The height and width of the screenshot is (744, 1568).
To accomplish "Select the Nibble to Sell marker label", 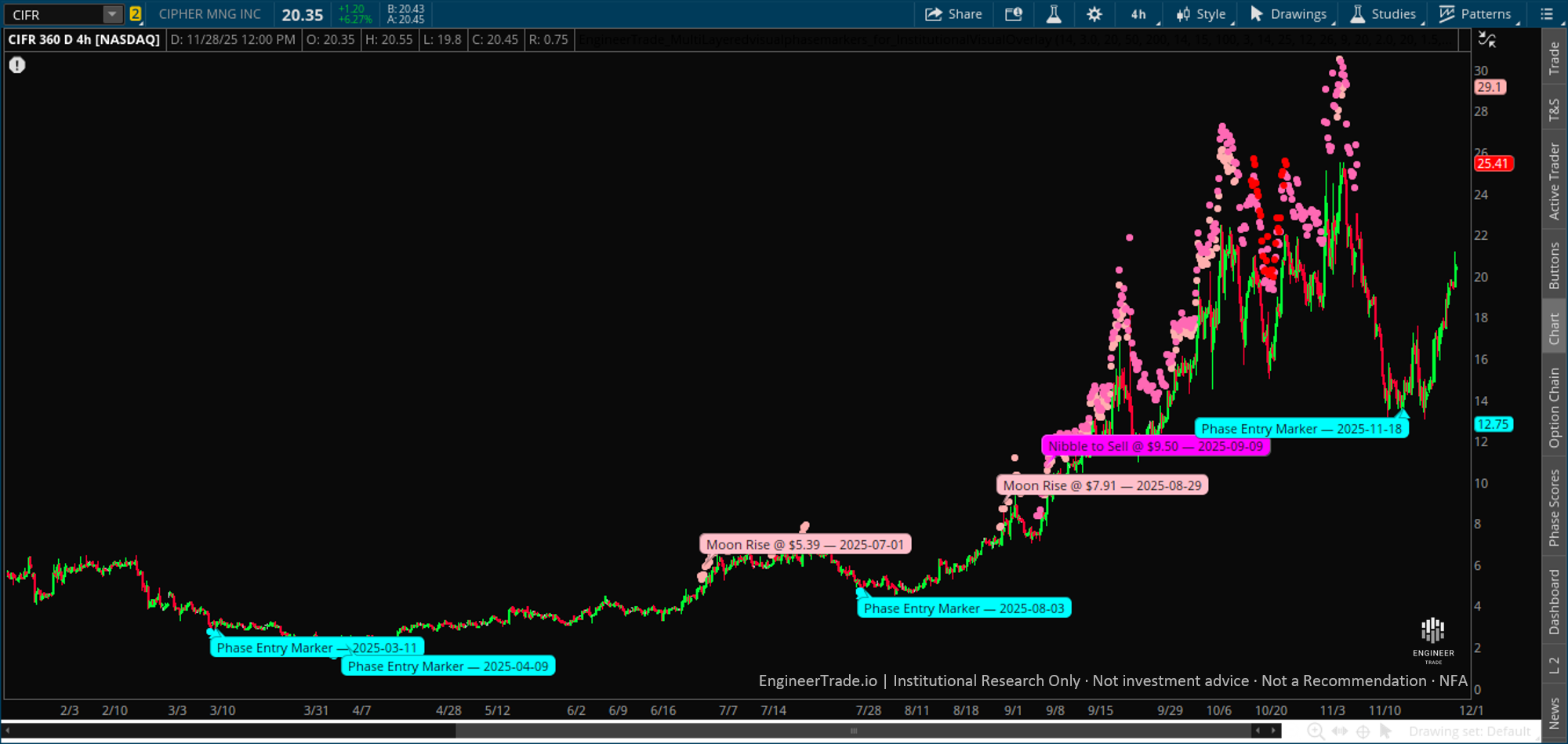I will [x=1156, y=446].
